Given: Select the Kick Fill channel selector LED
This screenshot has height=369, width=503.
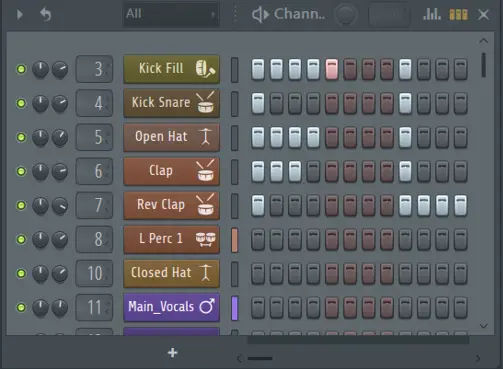Looking at the screenshot, I should click(x=235, y=70).
